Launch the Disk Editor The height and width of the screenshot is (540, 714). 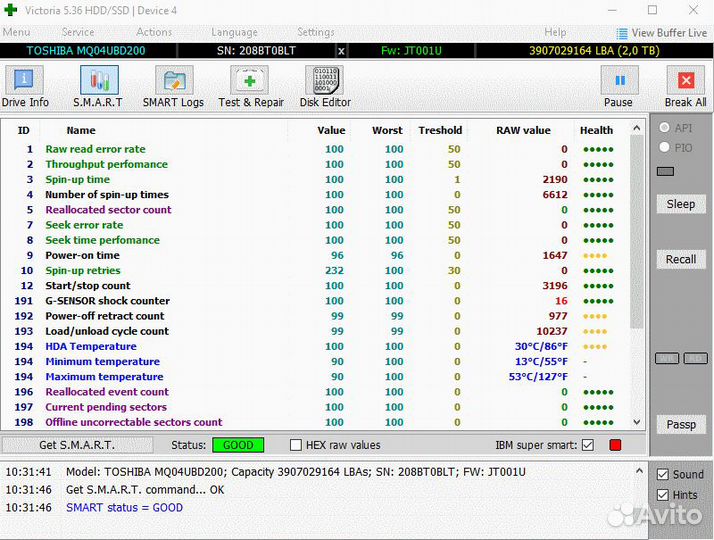[325, 86]
